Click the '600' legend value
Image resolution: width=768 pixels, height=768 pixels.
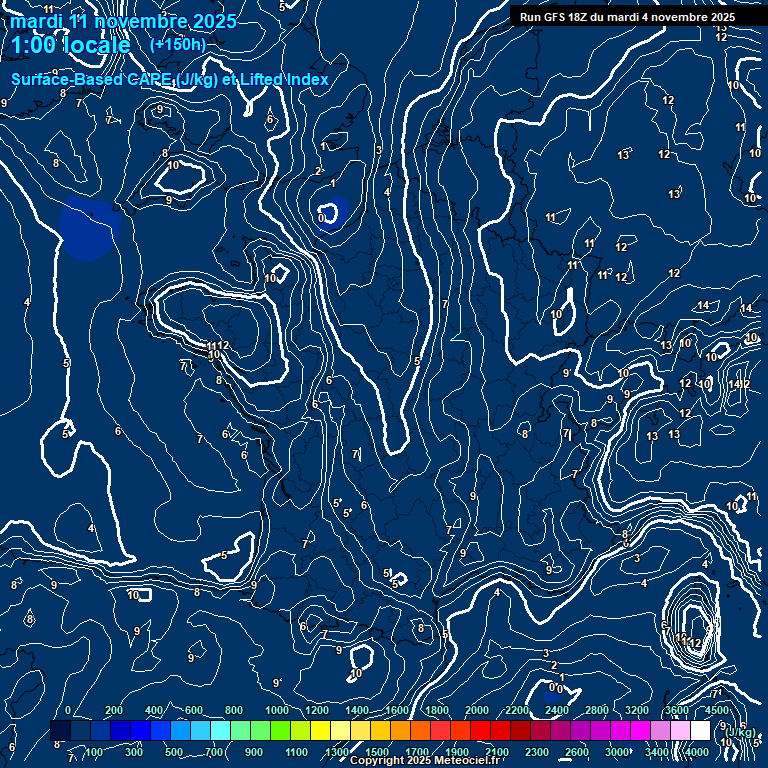[194, 710]
